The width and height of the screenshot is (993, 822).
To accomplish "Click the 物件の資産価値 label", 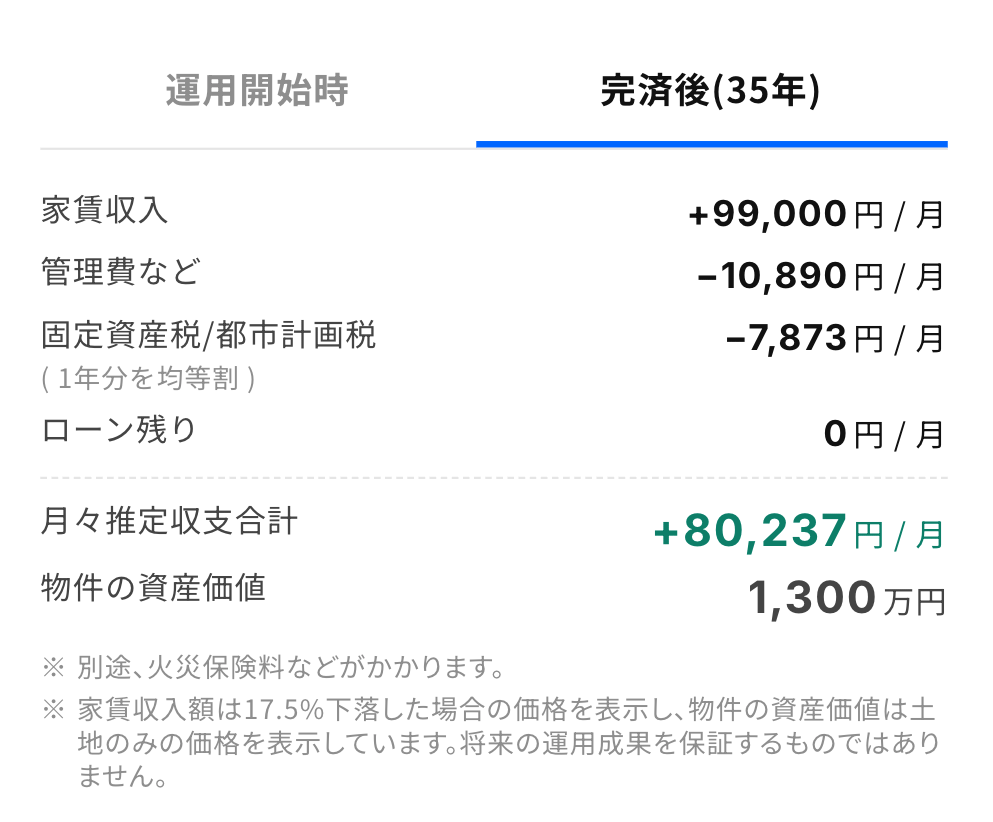I will click(153, 588).
